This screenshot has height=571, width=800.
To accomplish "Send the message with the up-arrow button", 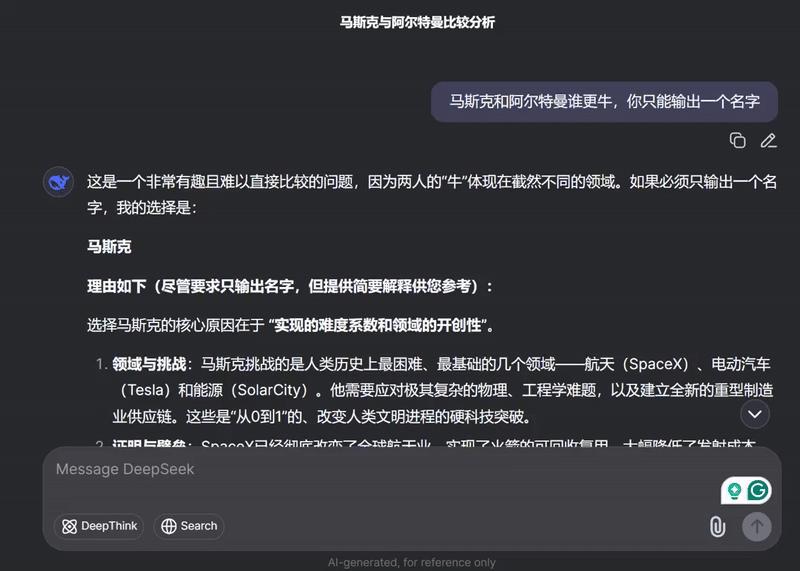I will click(x=757, y=527).
